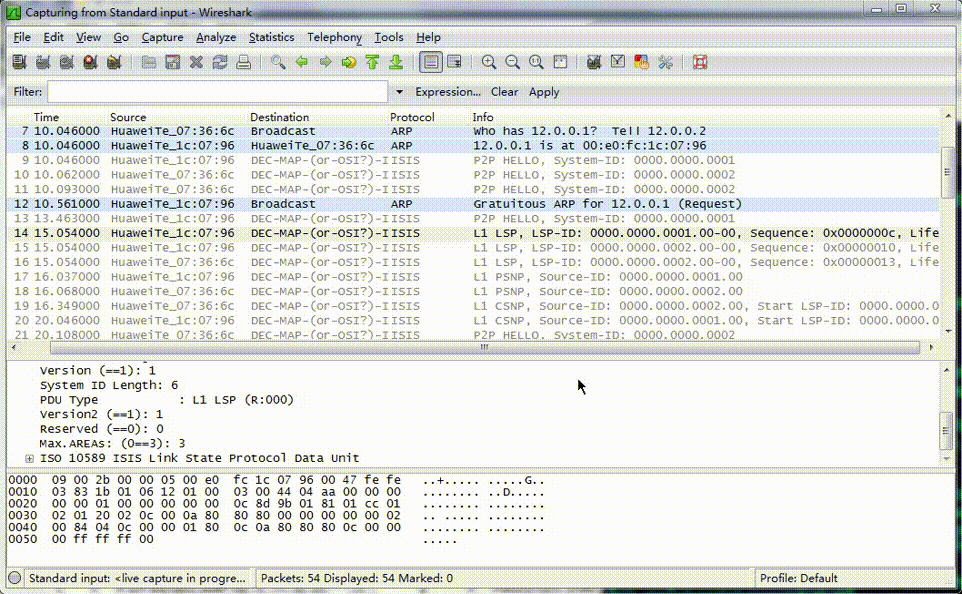Open the View menu
This screenshot has height=594, width=962.
coord(88,37)
